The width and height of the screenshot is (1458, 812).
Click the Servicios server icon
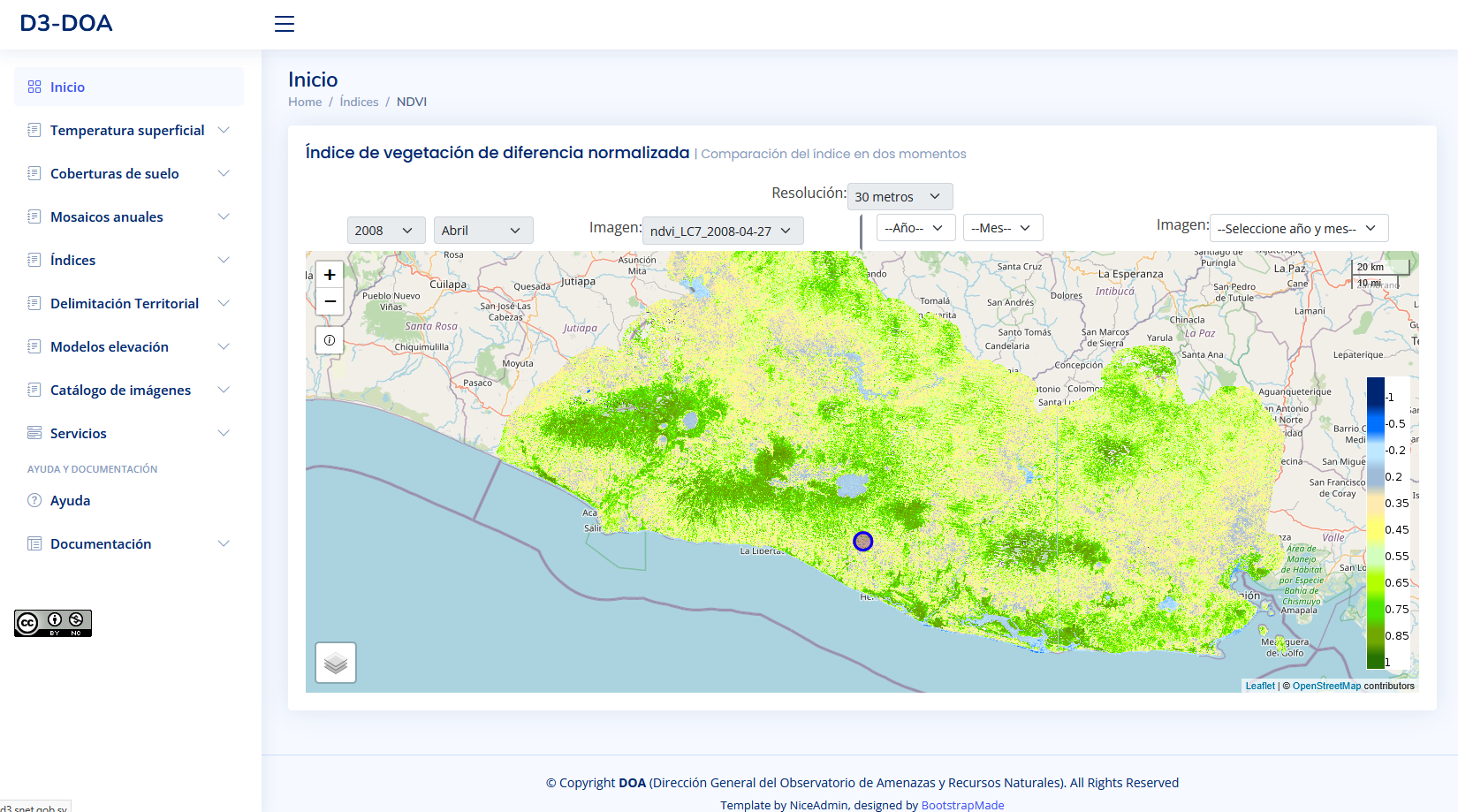pos(34,433)
